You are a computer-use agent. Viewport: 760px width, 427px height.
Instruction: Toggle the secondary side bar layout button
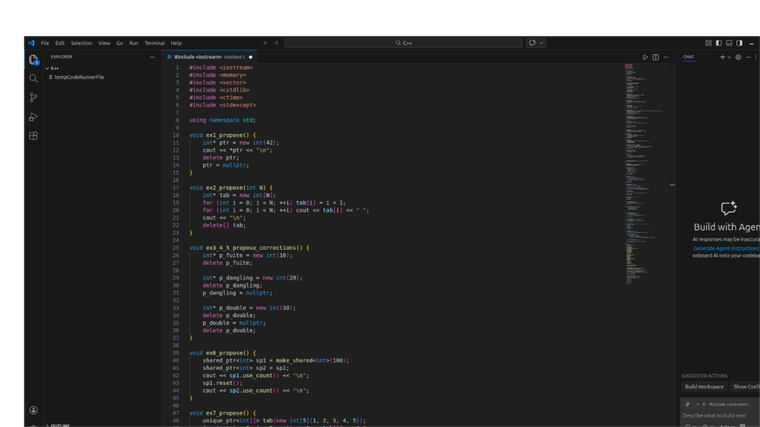[x=740, y=43]
